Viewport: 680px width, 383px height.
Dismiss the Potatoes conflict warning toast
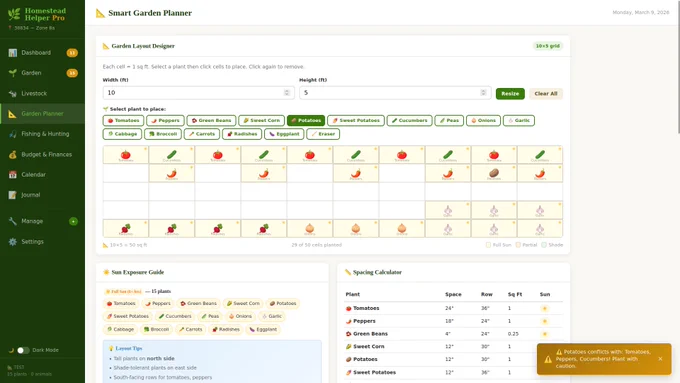[x=660, y=359]
